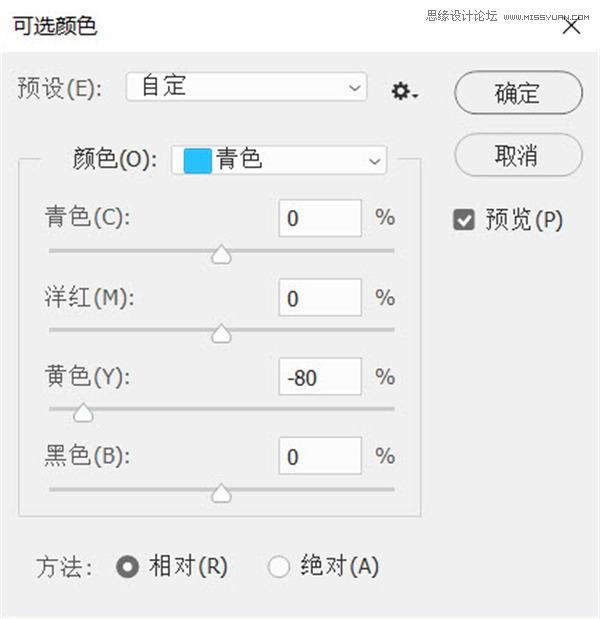The width and height of the screenshot is (600, 619).
Task: Select the 相对(R) method radio button
Action: (128, 566)
